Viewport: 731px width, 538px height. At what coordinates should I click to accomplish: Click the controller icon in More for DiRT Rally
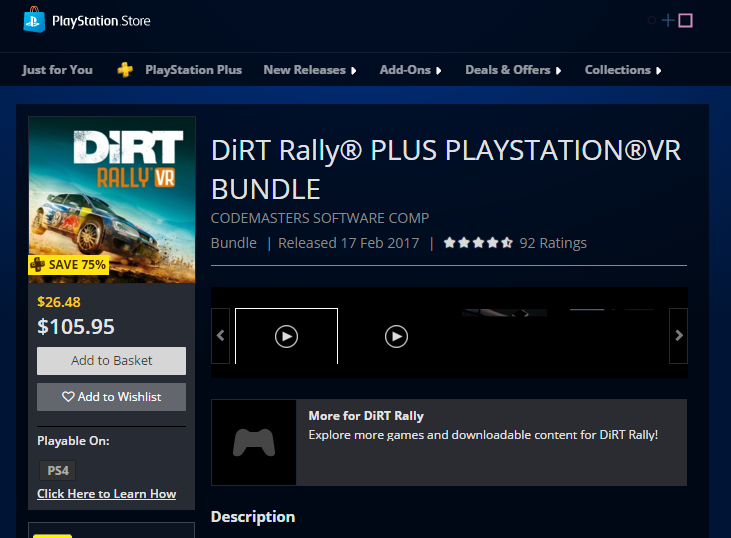(254, 442)
